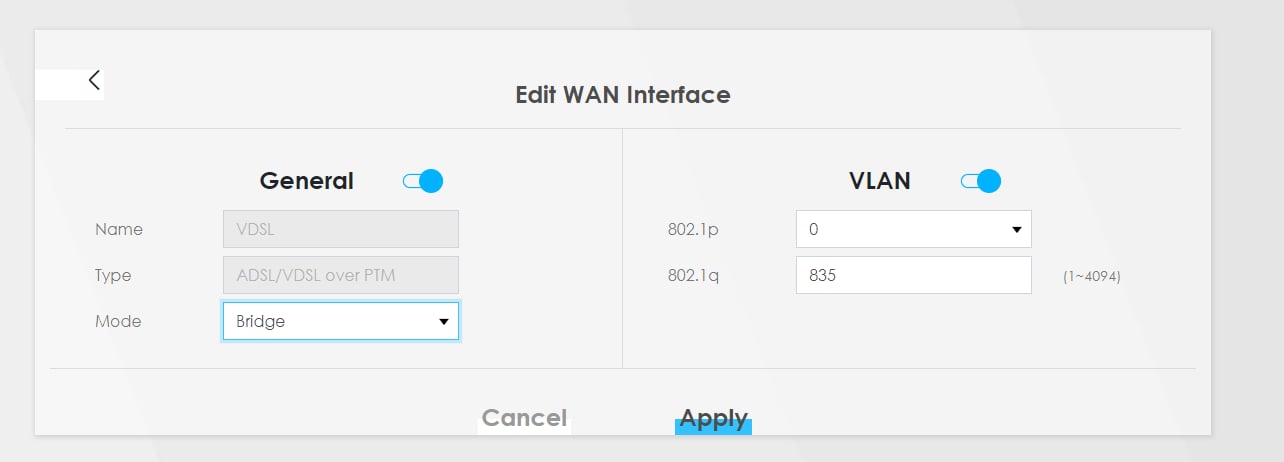Click the 802.1q VLAN ID field
This screenshot has height=462, width=1284.
pyautogui.click(x=913, y=275)
